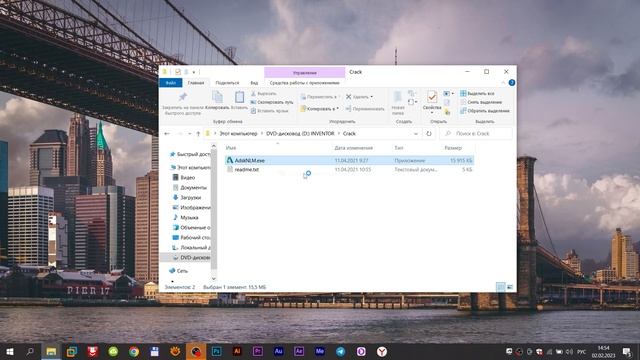This screenshot has height=360, width=640.
Task: Click the Copy icon in the ribbon
Action: (217, 97)
